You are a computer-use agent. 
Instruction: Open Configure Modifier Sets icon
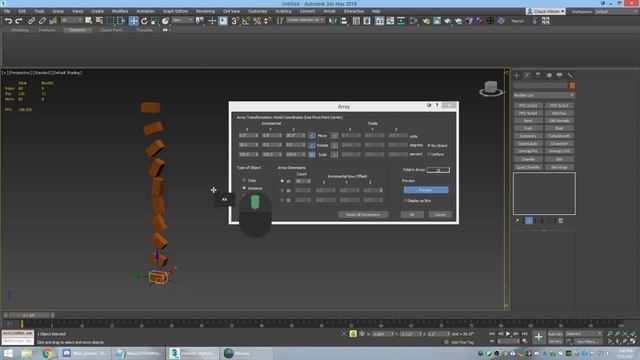pyautogui.click(x=561, y=221)
